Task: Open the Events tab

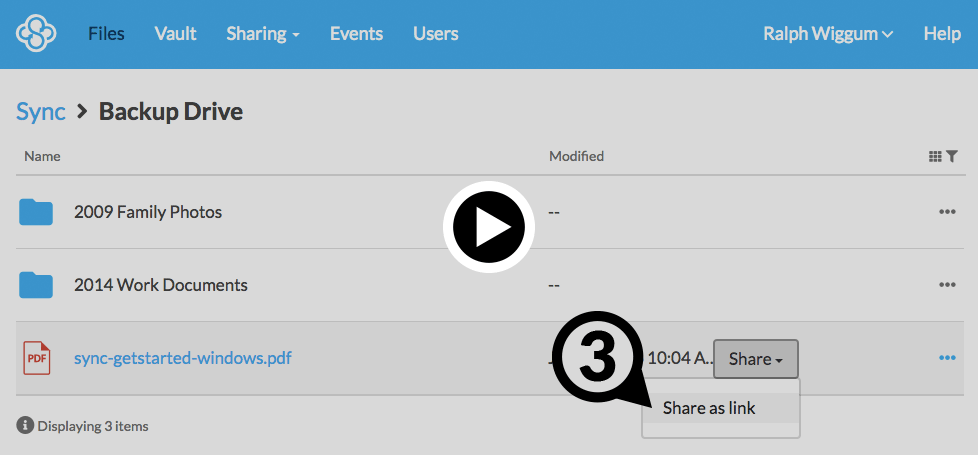Action: tap(356, 34)
